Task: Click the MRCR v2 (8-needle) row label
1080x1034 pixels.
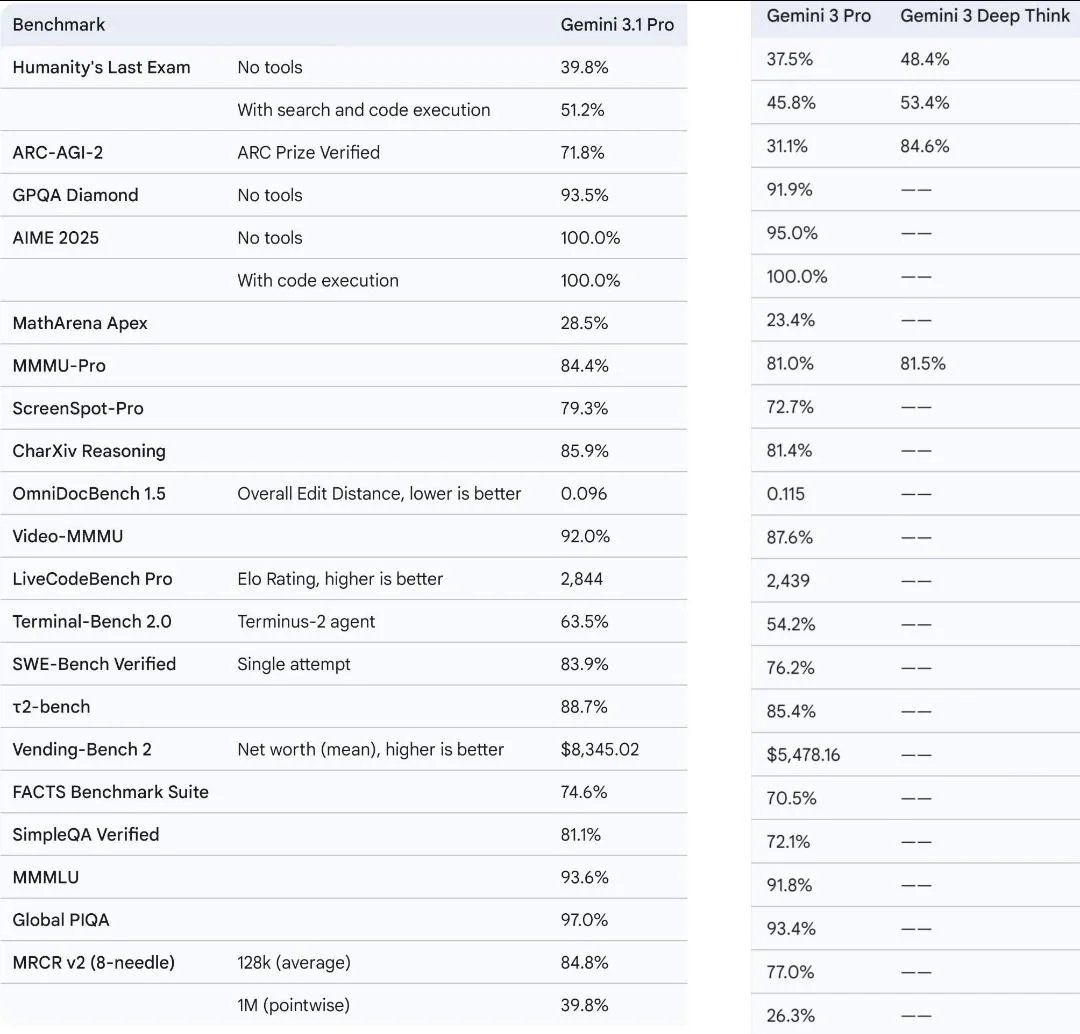Action: [93, 962]
